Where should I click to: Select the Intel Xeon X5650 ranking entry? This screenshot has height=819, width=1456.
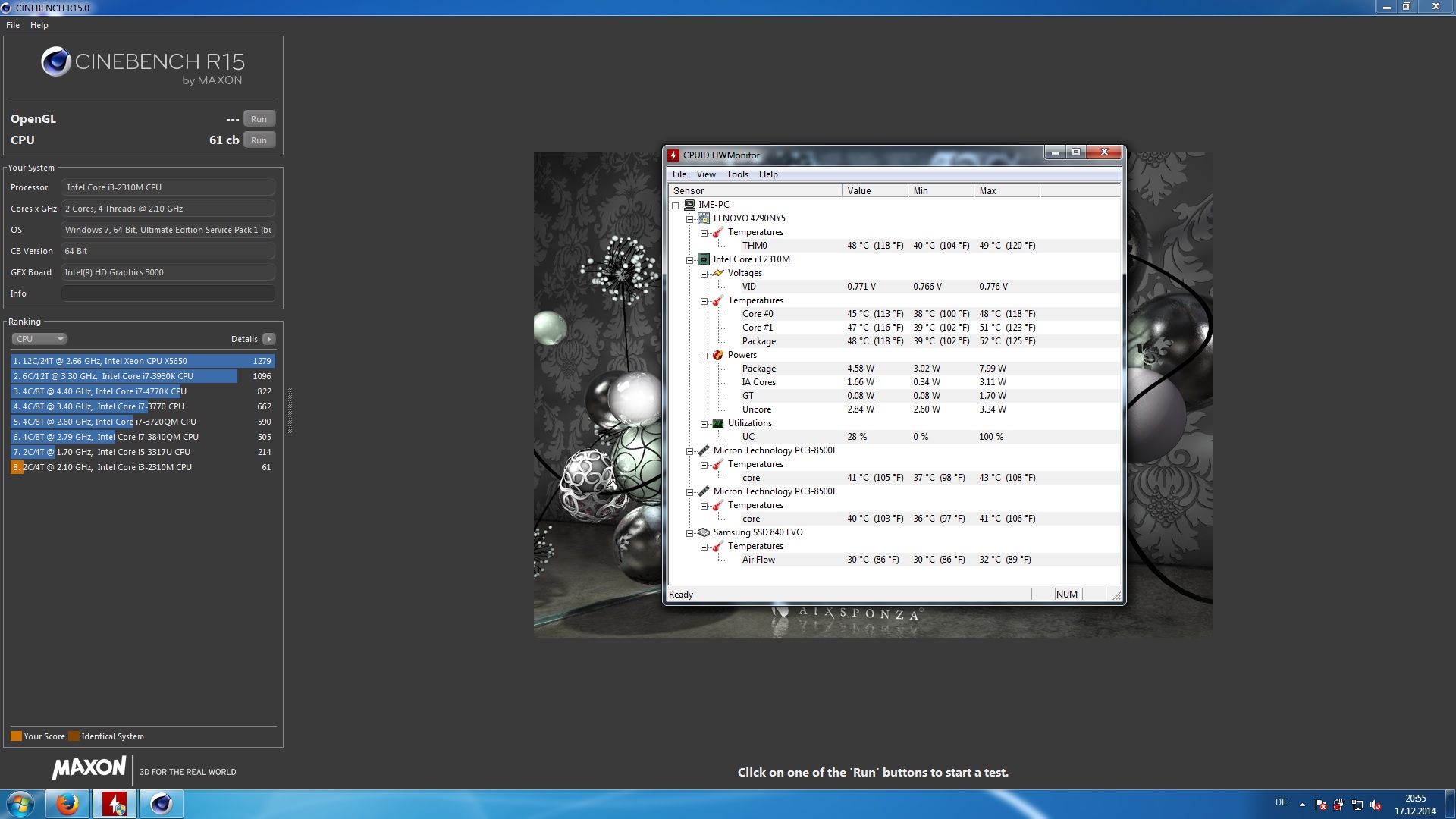[x=142, y=361]
